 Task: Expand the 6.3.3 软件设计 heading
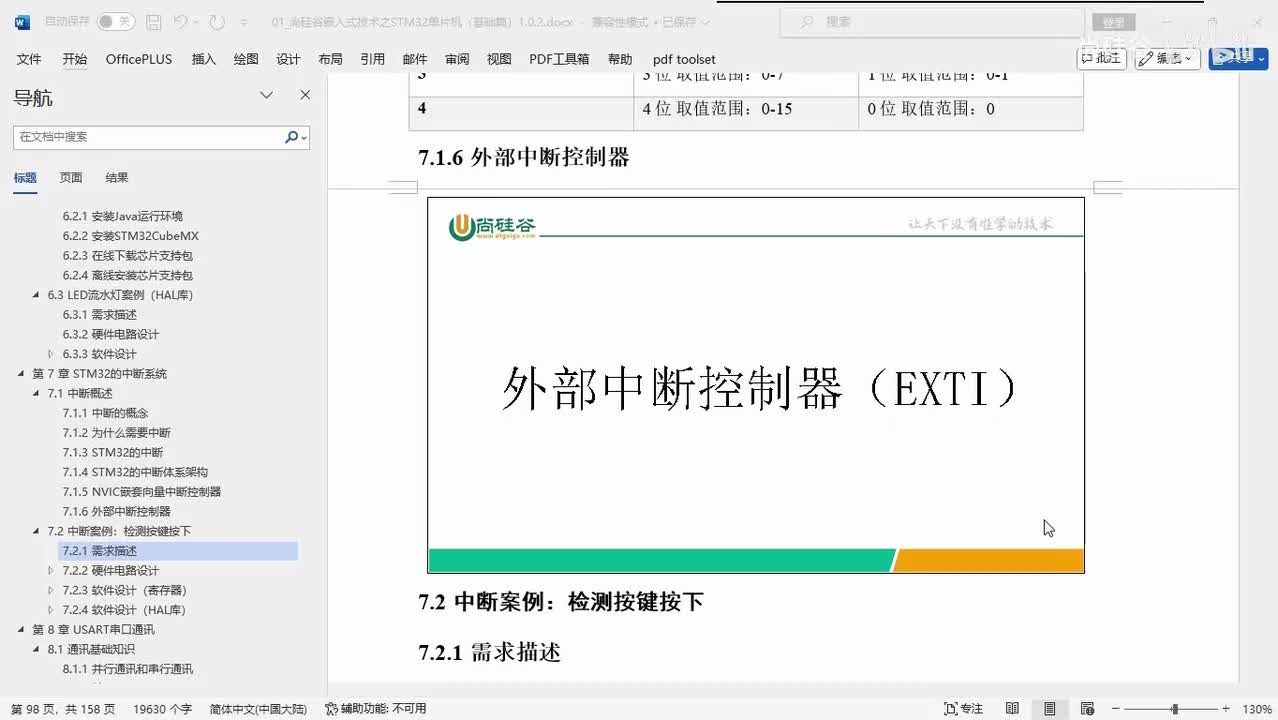[x=51, y=354]
